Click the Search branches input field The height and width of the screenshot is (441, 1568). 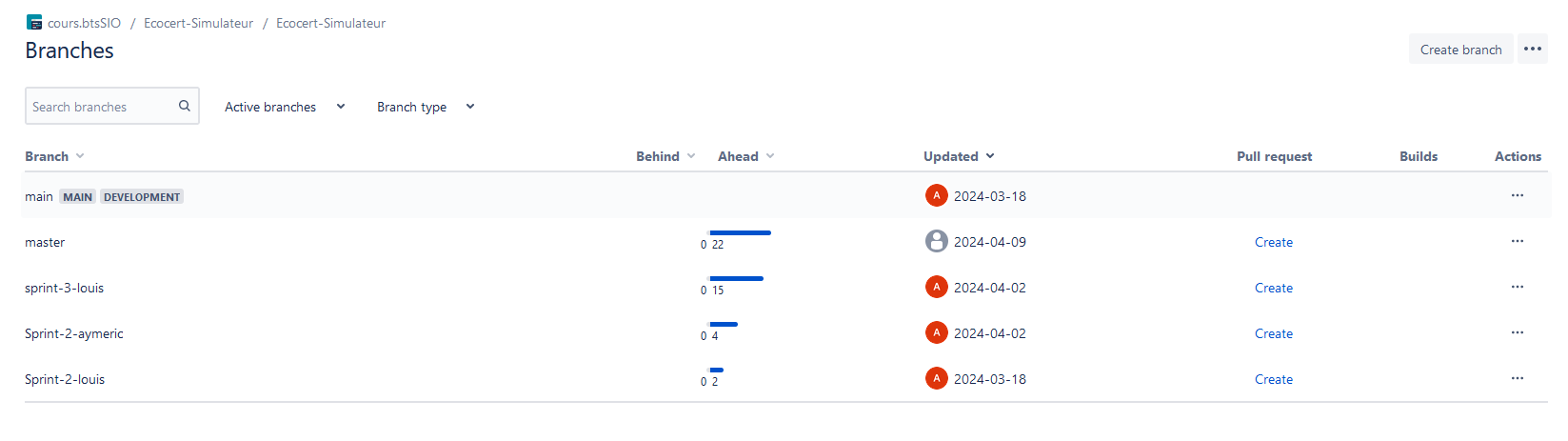pyautogui.click(x=100, y=107)
